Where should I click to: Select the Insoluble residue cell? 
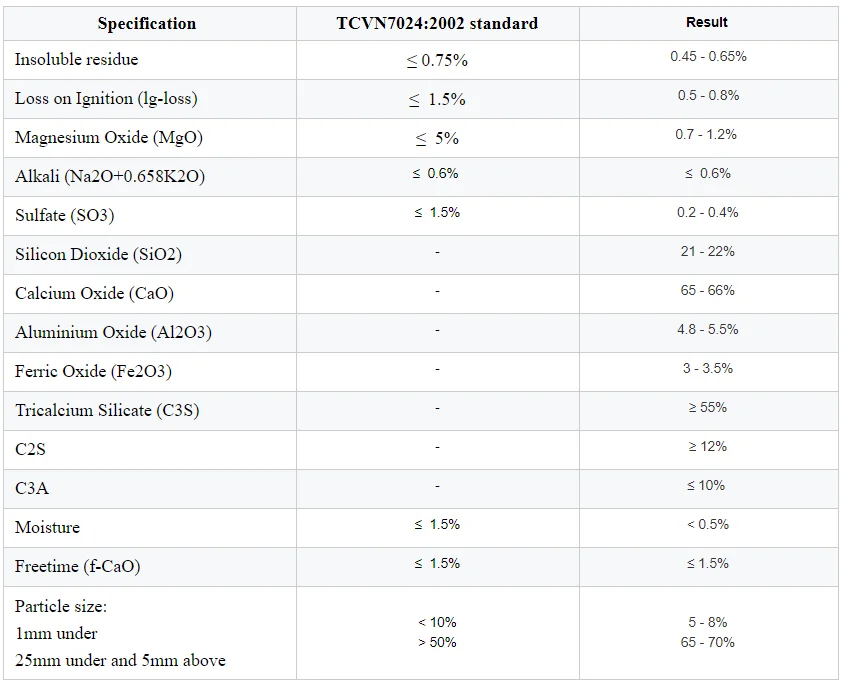tap(77, 60)
